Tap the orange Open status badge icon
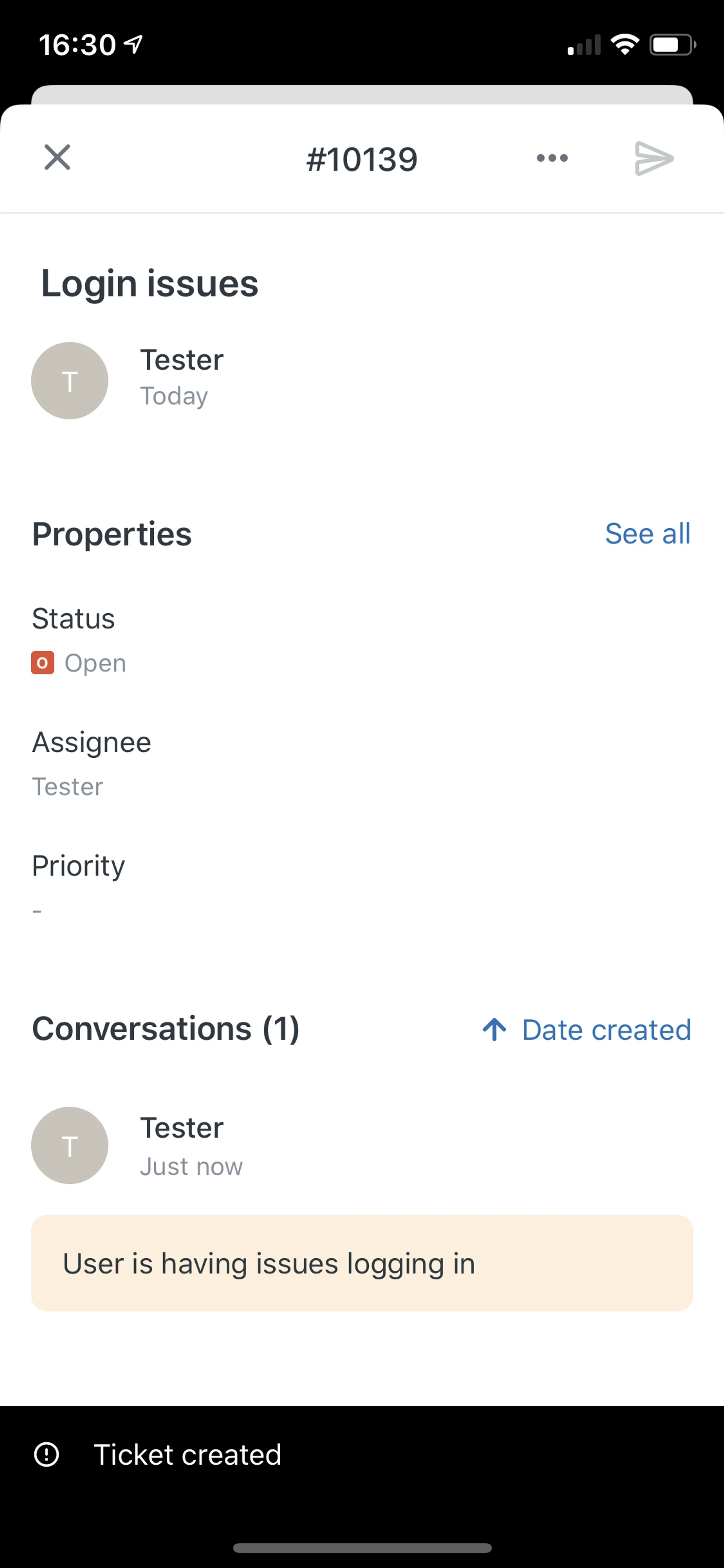Image resolution: width=724 pixels, height=1568 pixels. click(x=43, y=663)
